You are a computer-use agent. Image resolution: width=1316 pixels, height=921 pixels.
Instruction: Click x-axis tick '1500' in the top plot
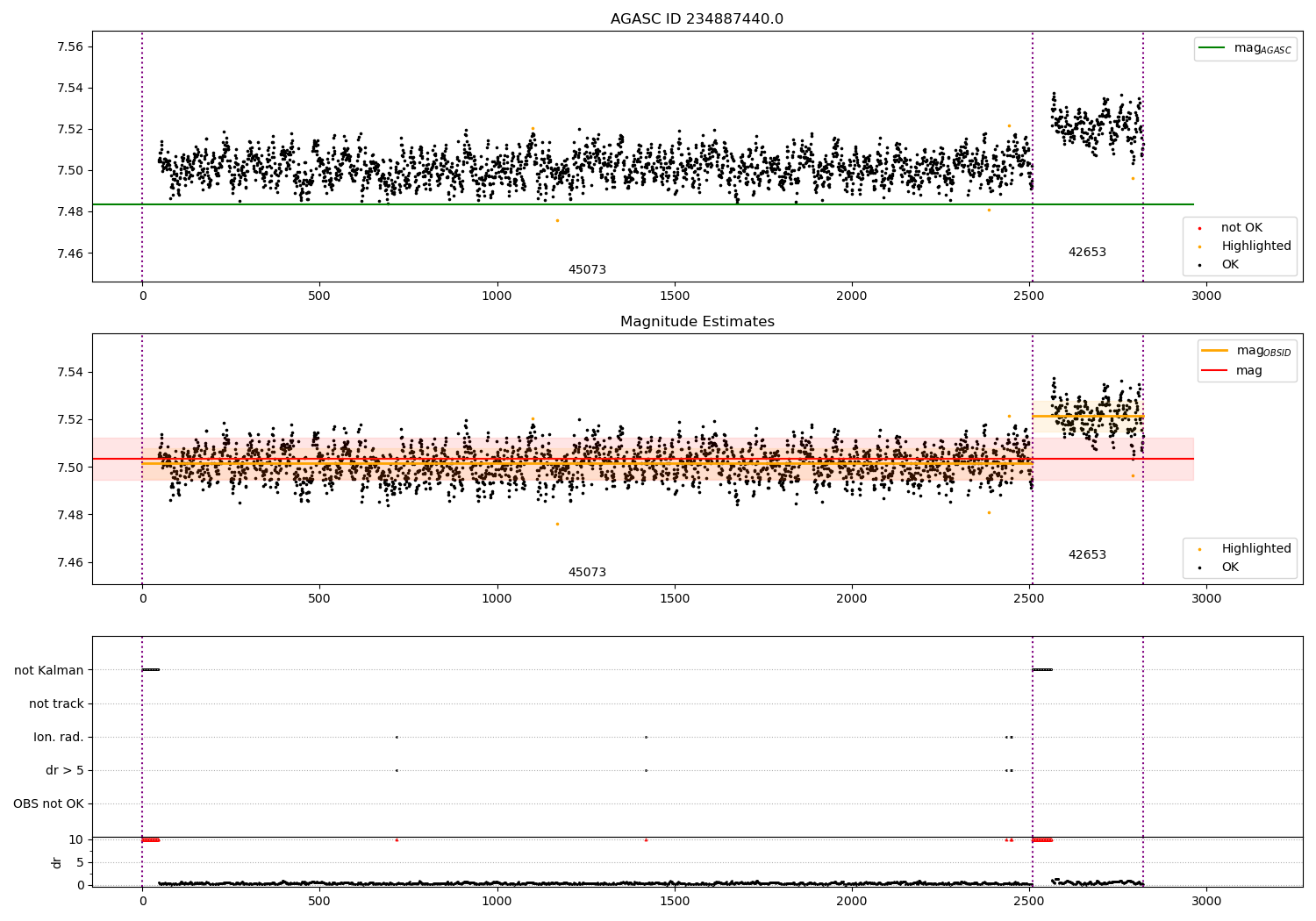click(674, 296)
